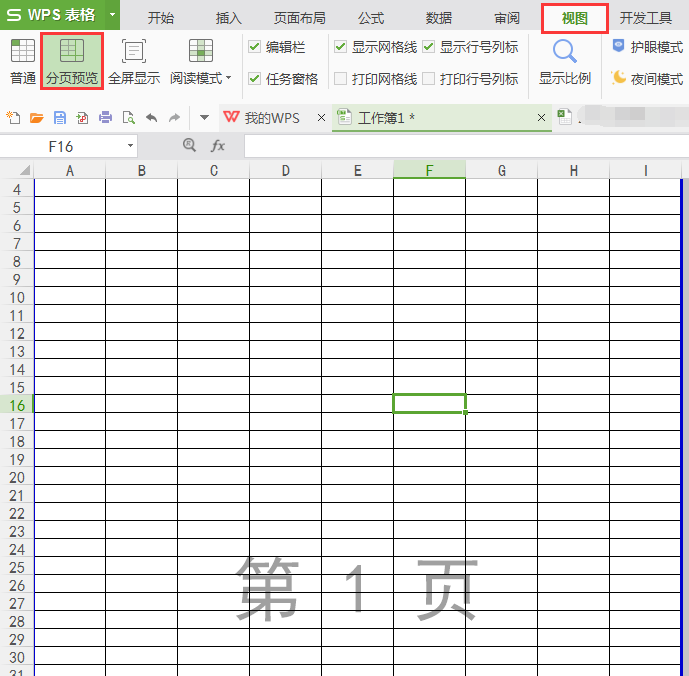Screen dimensions: 689x676
Task: Expand the name box dropdown arrow
Action: (x=130, y=147)
